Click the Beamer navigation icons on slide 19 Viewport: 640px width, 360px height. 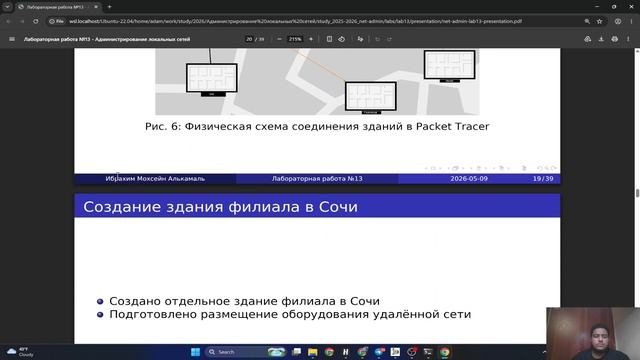click(491, 168)
